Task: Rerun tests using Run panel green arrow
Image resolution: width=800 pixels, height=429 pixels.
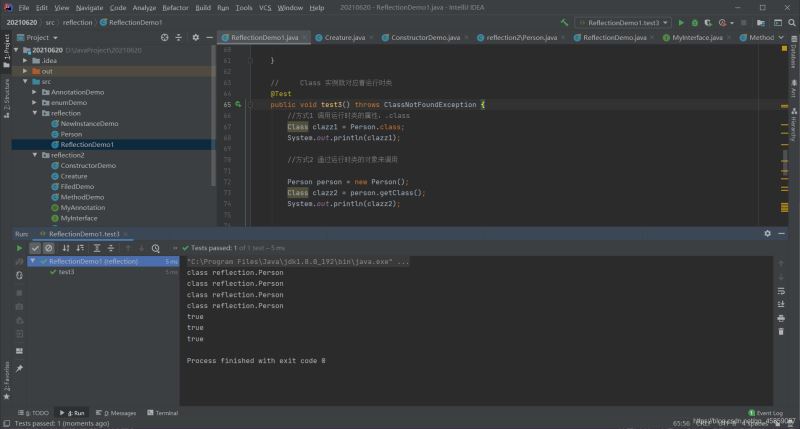Action: 19,248
